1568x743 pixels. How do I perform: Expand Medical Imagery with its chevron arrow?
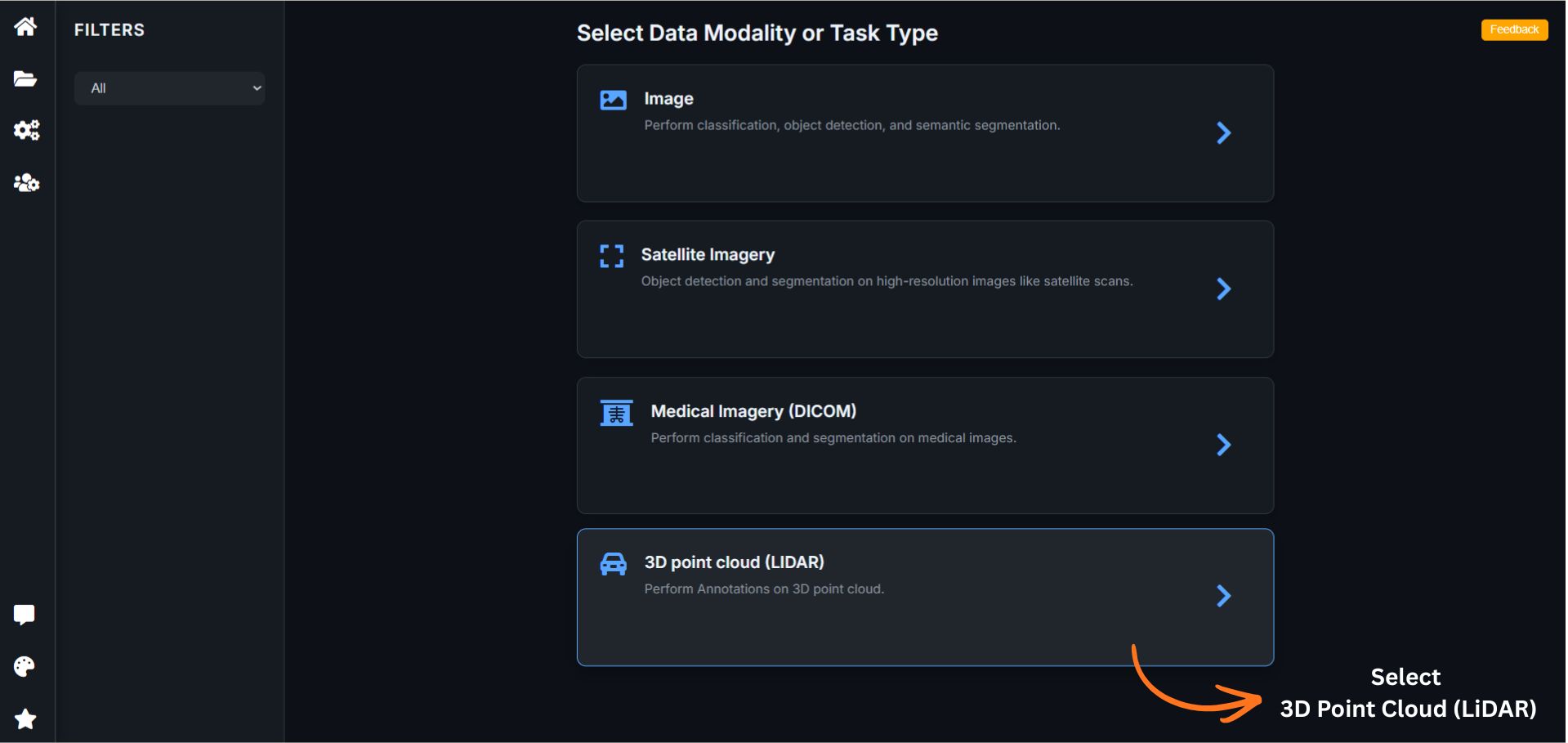1223,445
